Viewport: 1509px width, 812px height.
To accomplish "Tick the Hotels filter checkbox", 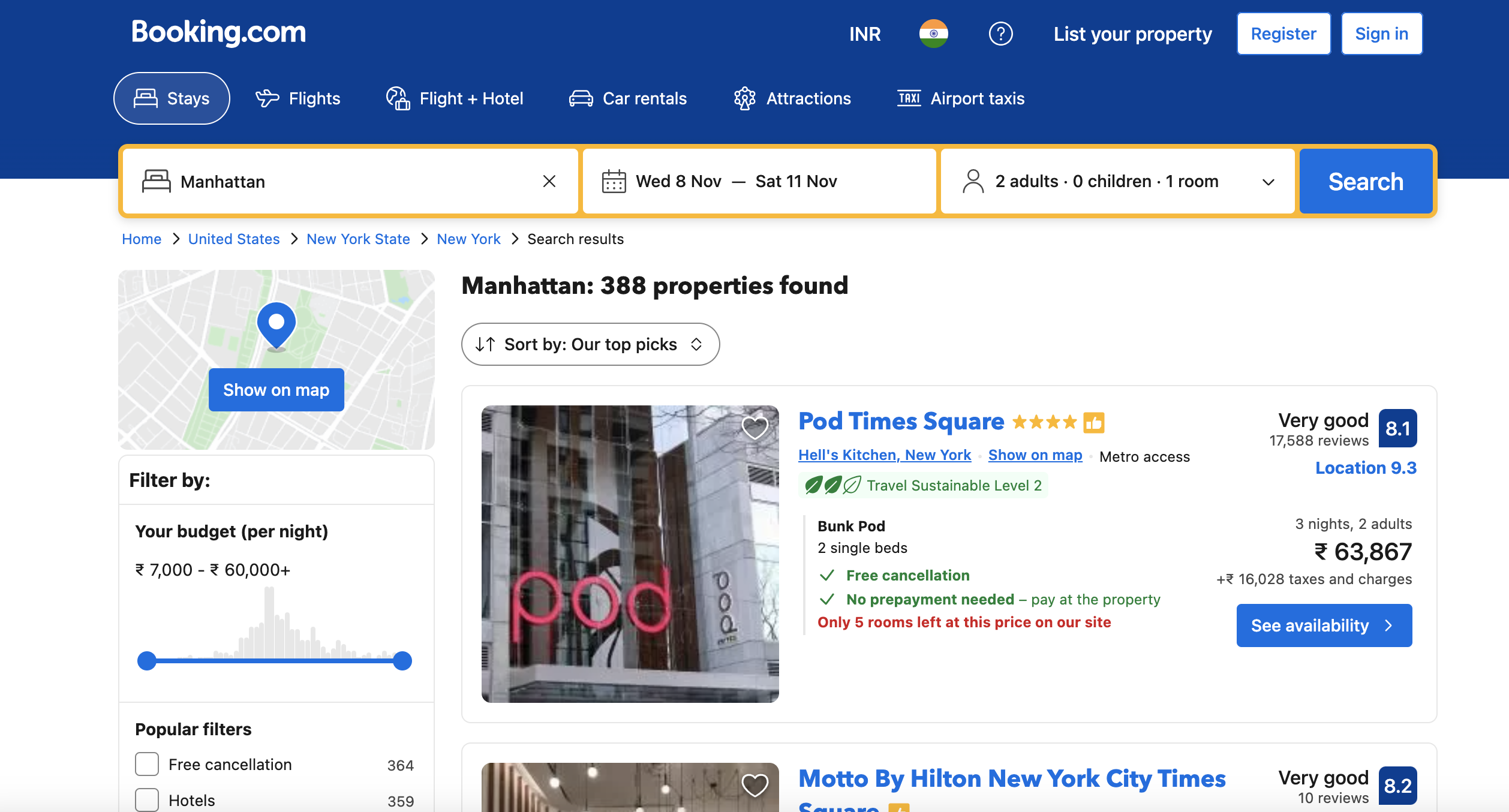I will tap(147, 800).
